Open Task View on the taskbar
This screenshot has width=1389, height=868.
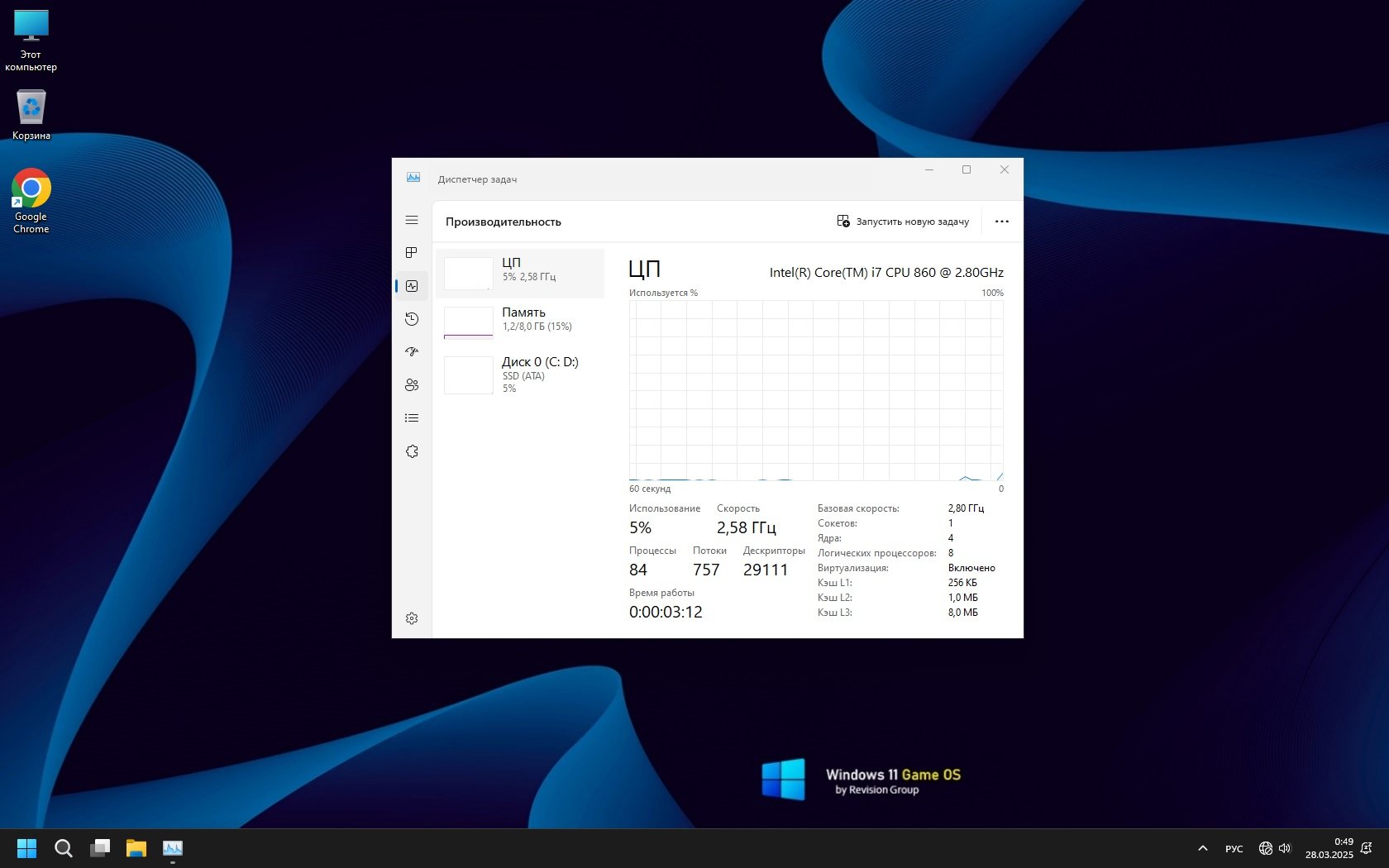[x=100, y=848]
